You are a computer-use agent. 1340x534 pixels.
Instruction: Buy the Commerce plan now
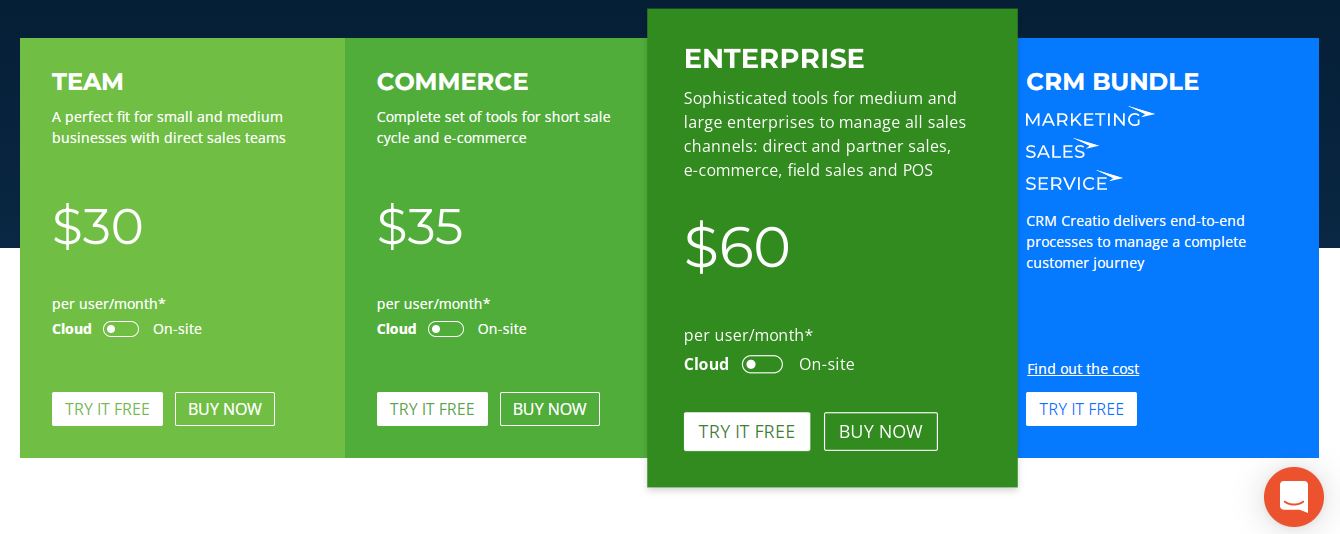[x=550, y=409]
